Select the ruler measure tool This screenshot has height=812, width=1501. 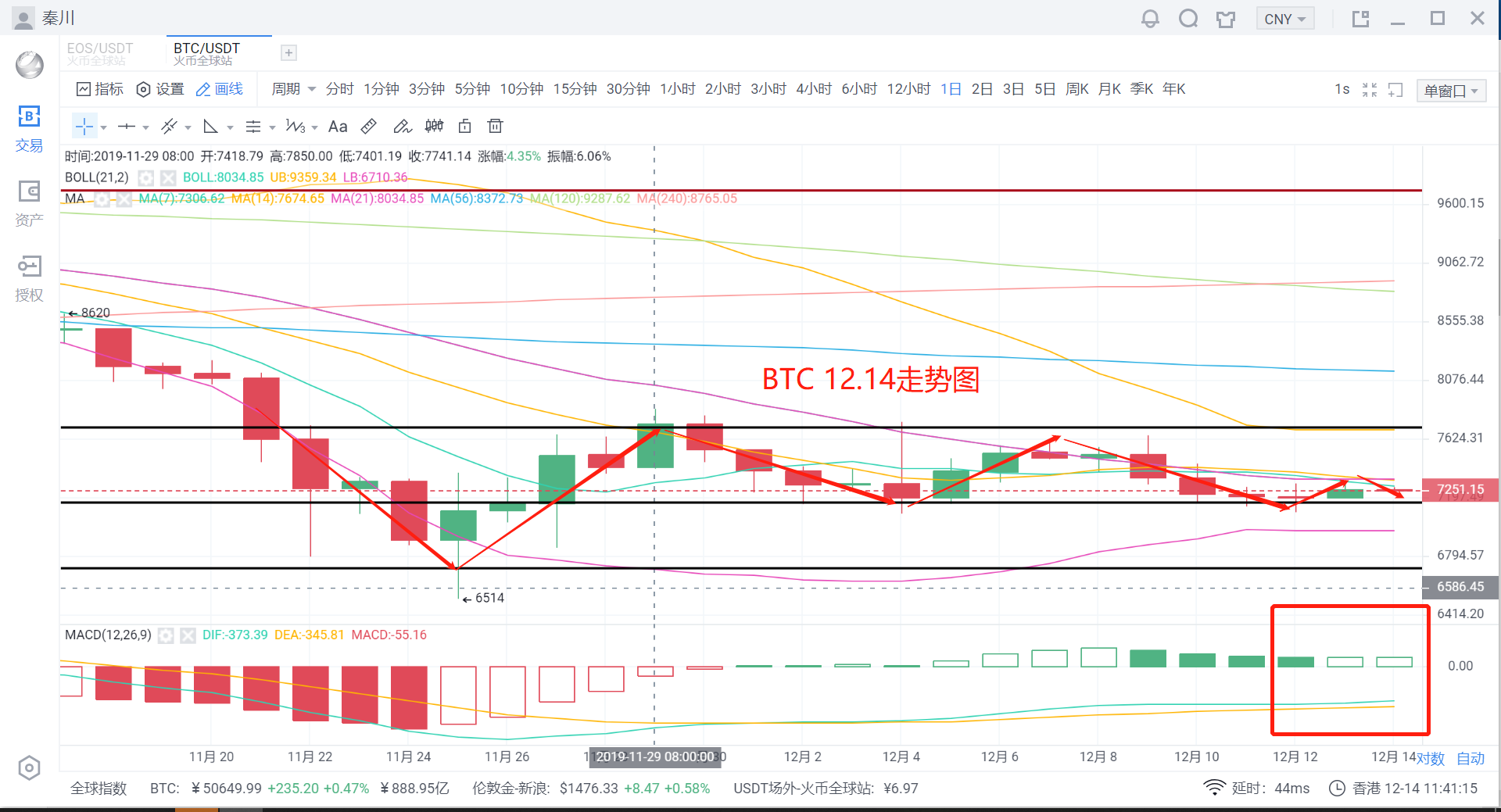coord(369,126)
